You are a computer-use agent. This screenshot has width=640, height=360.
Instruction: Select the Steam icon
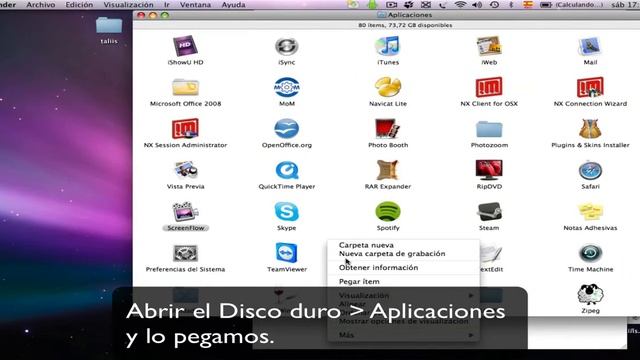click(x=489, y=212)
